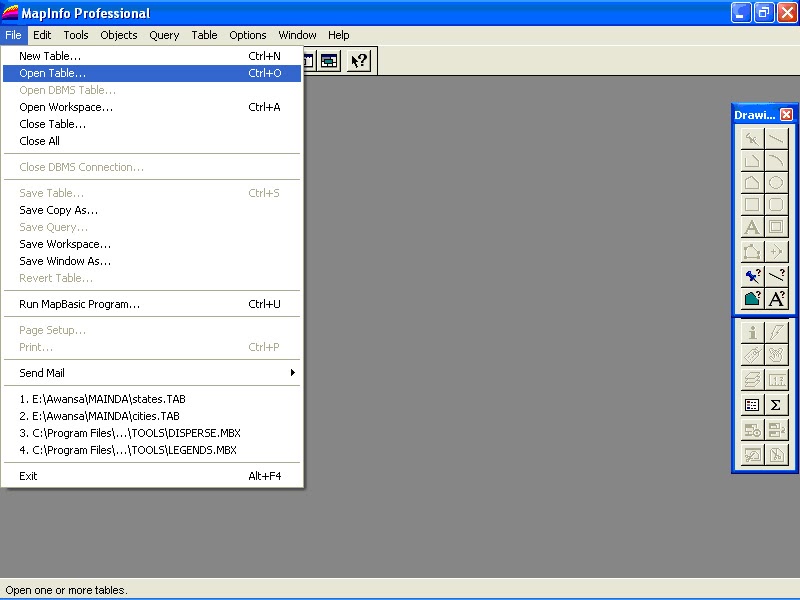The image size is (800, 600).
Task: Select the Ruler tool
Action: 776,380
